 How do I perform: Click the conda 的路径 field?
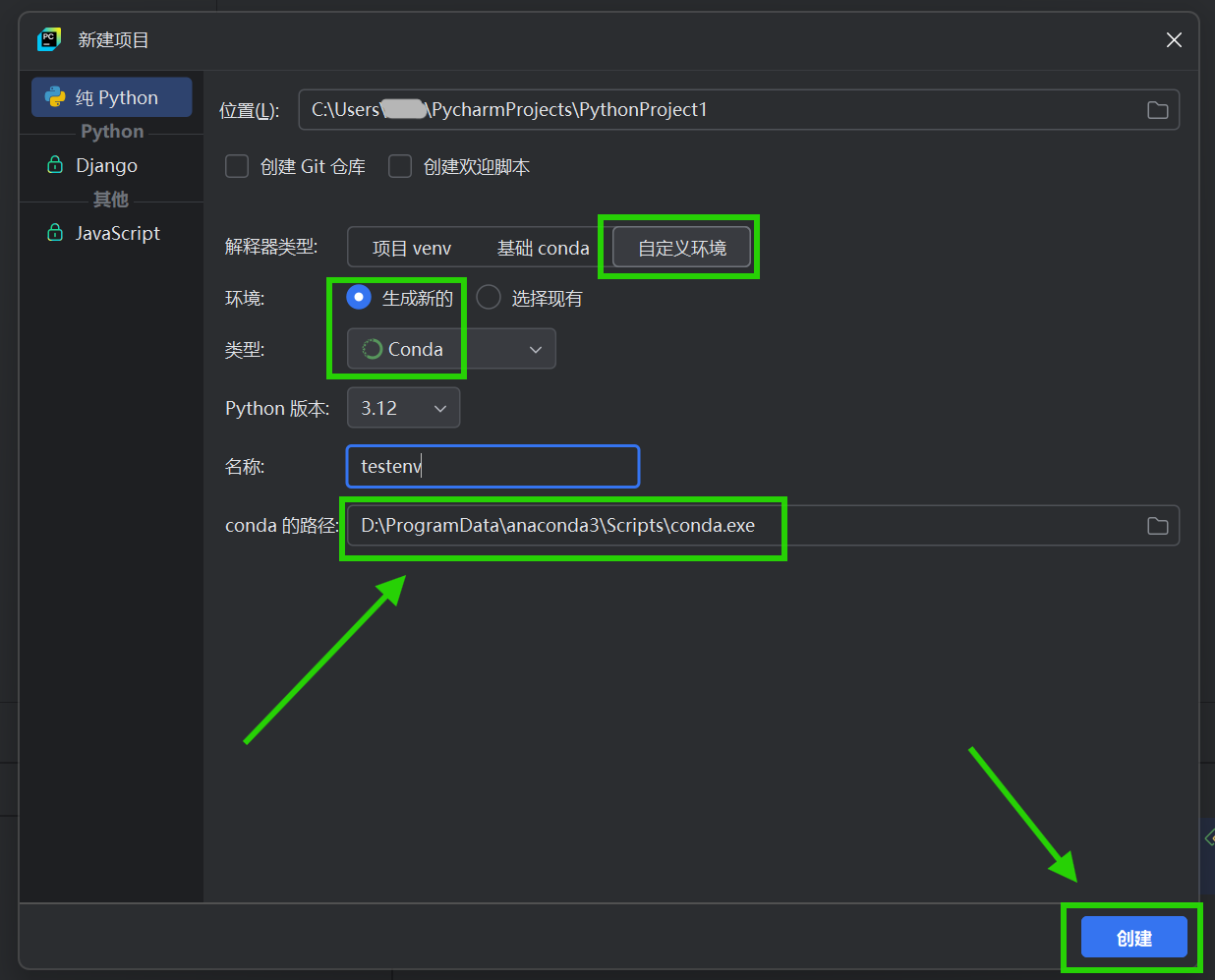pos(763,526)
